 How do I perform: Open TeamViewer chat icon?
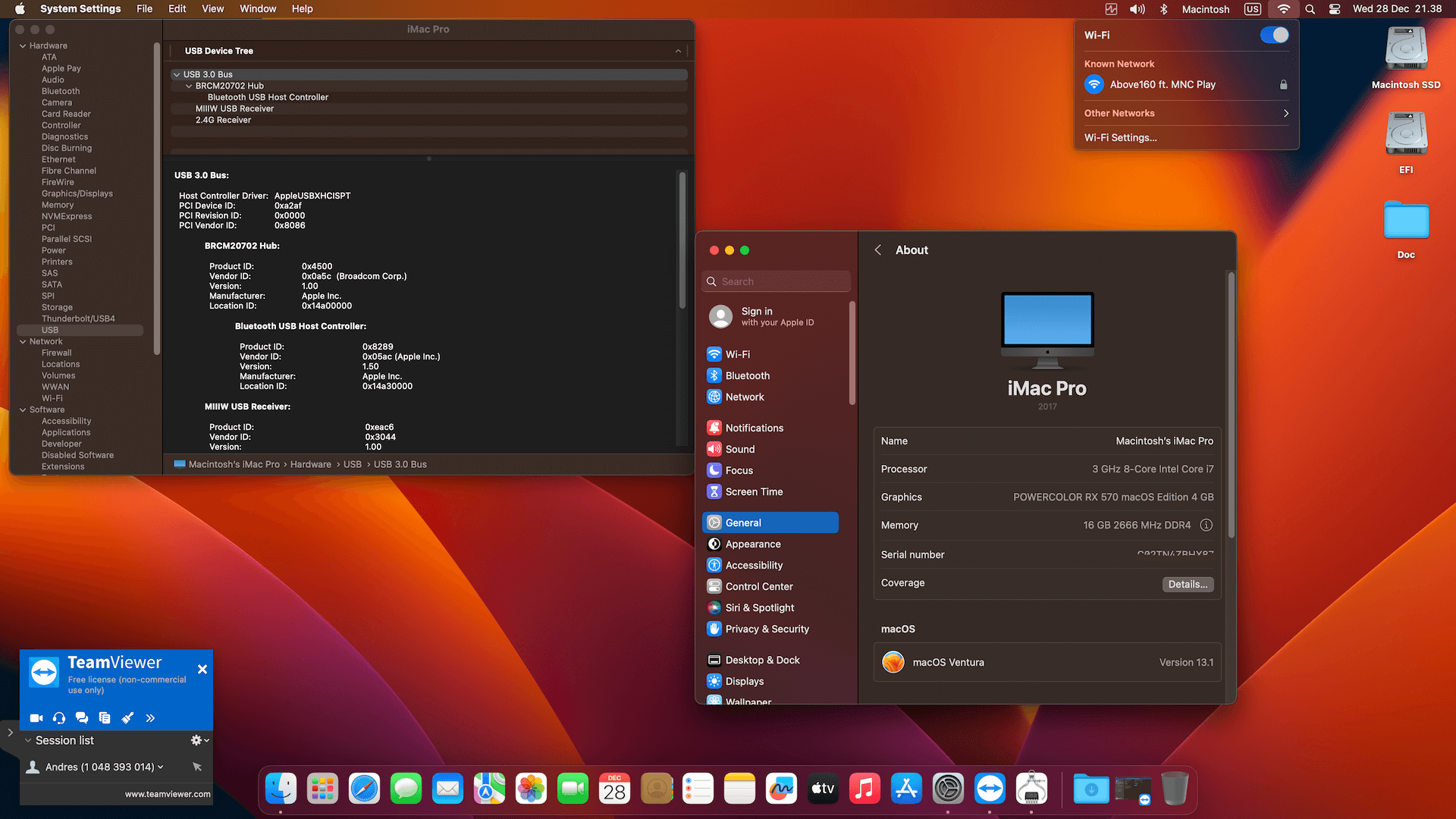82,718
